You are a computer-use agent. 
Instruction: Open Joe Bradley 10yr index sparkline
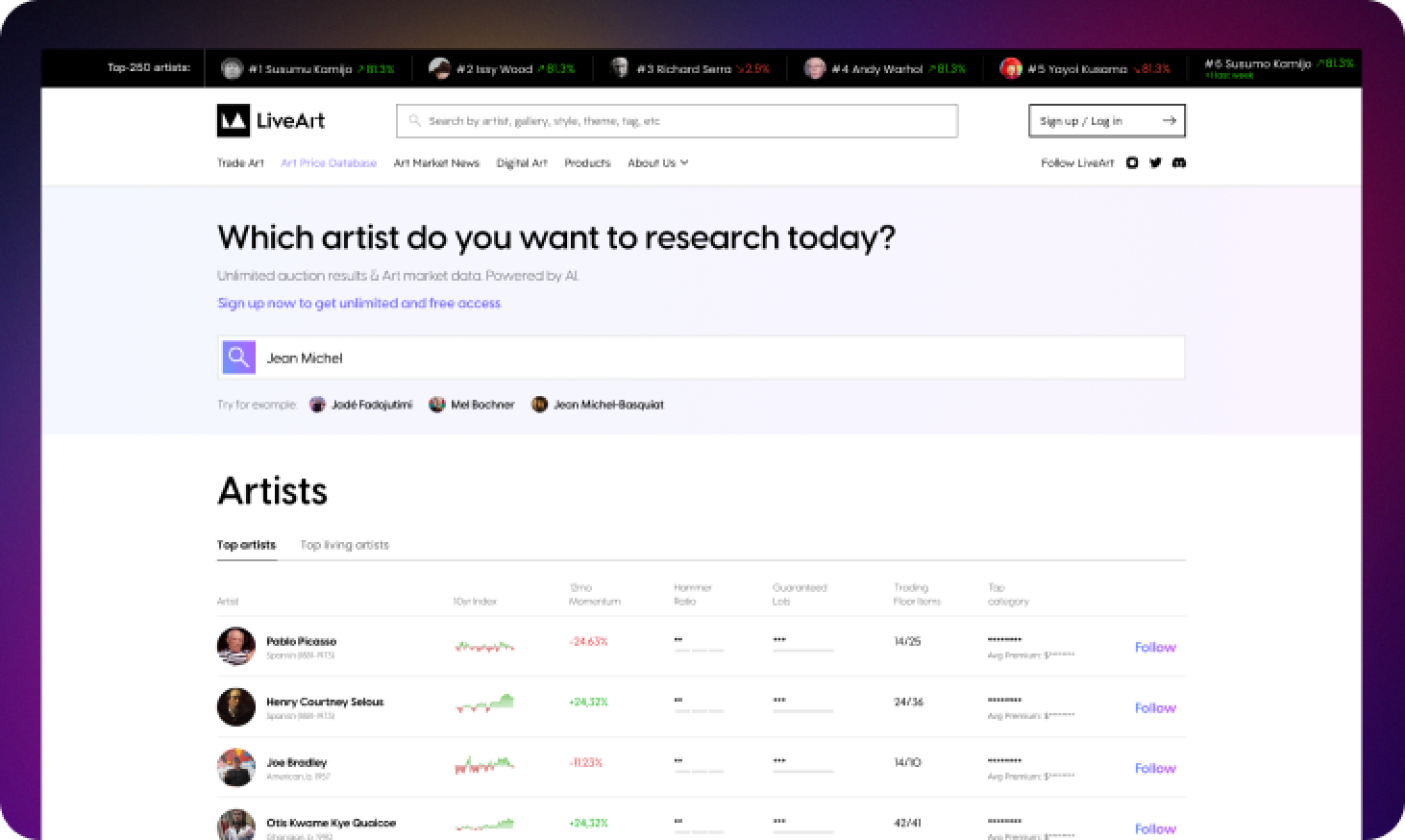click(484, 765)
